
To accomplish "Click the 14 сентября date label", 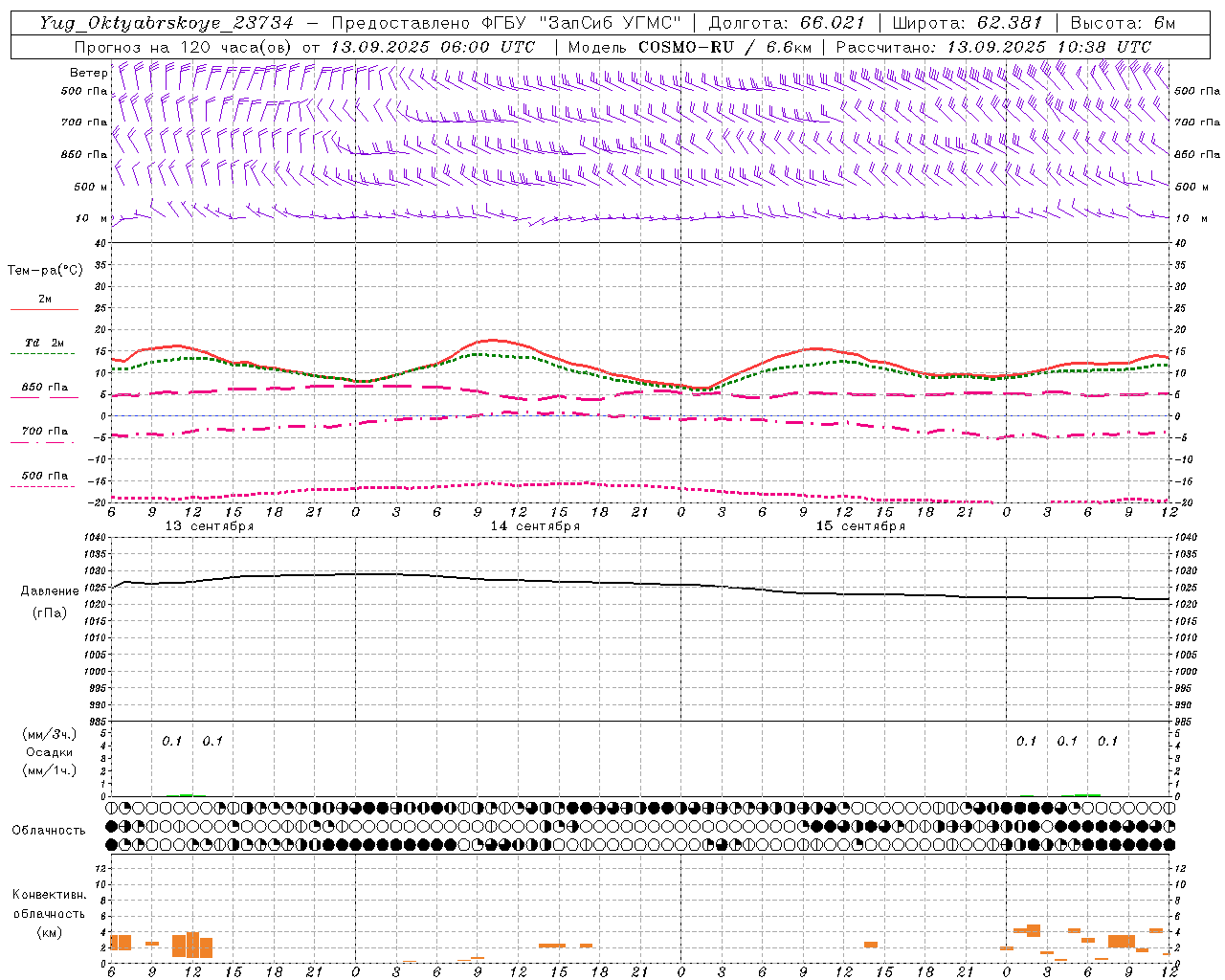I will 535,526.
